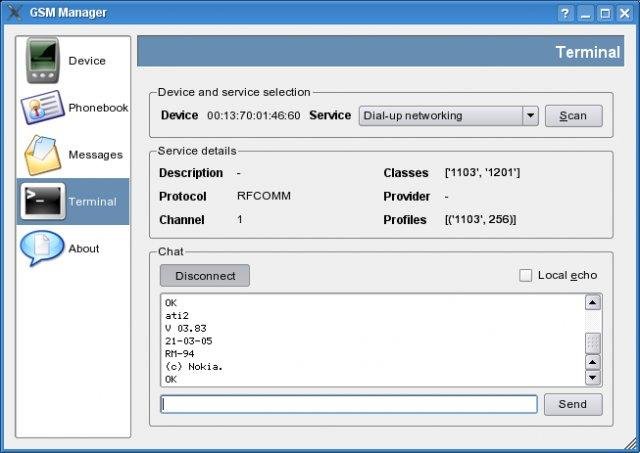Screen dimensions: 640x453
Task: Enable the Local echo checkbox
Action: pos(525,275)
